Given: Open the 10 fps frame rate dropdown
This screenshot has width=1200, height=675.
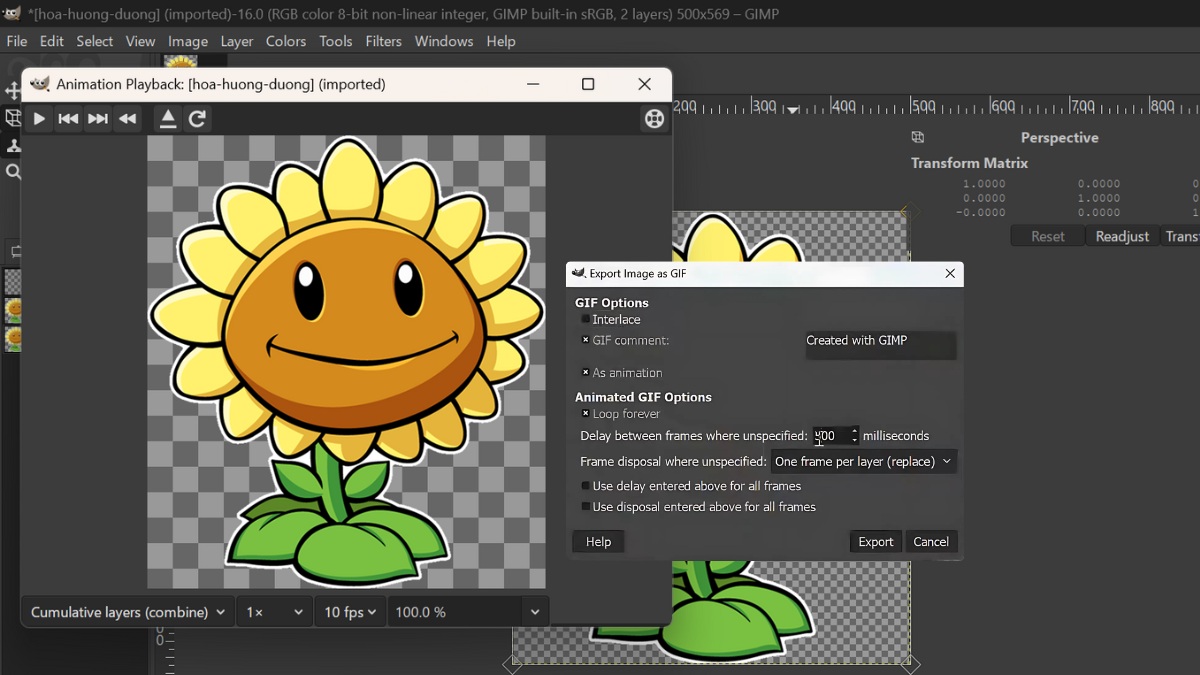Looking at the screenshot, I should (x=351, y=612).
